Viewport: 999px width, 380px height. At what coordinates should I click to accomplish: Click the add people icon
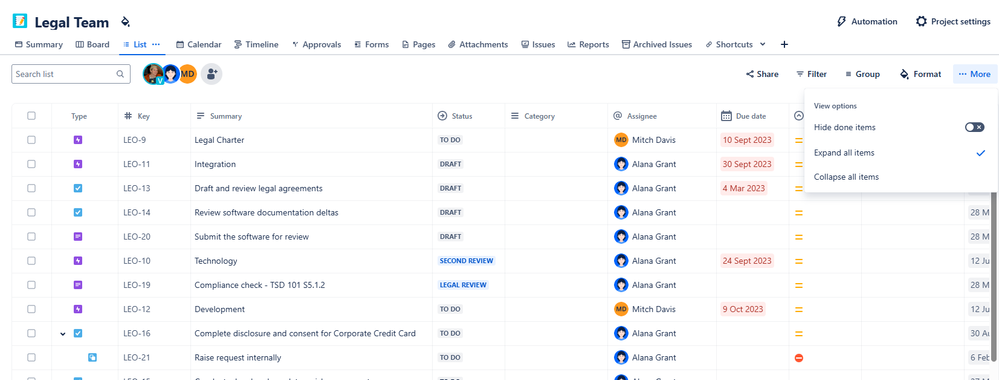212,74
